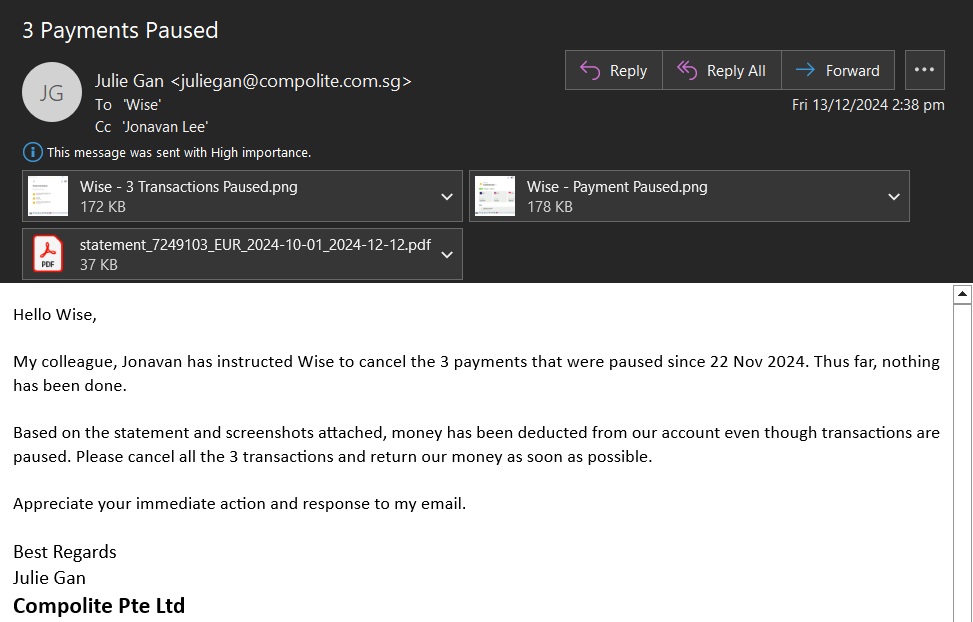
Task: Click the JG sender avatar
Action: click(x=52, y=92)
